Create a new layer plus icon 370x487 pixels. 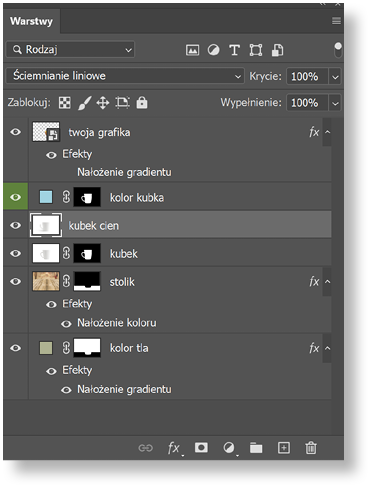tap(284, 448)
